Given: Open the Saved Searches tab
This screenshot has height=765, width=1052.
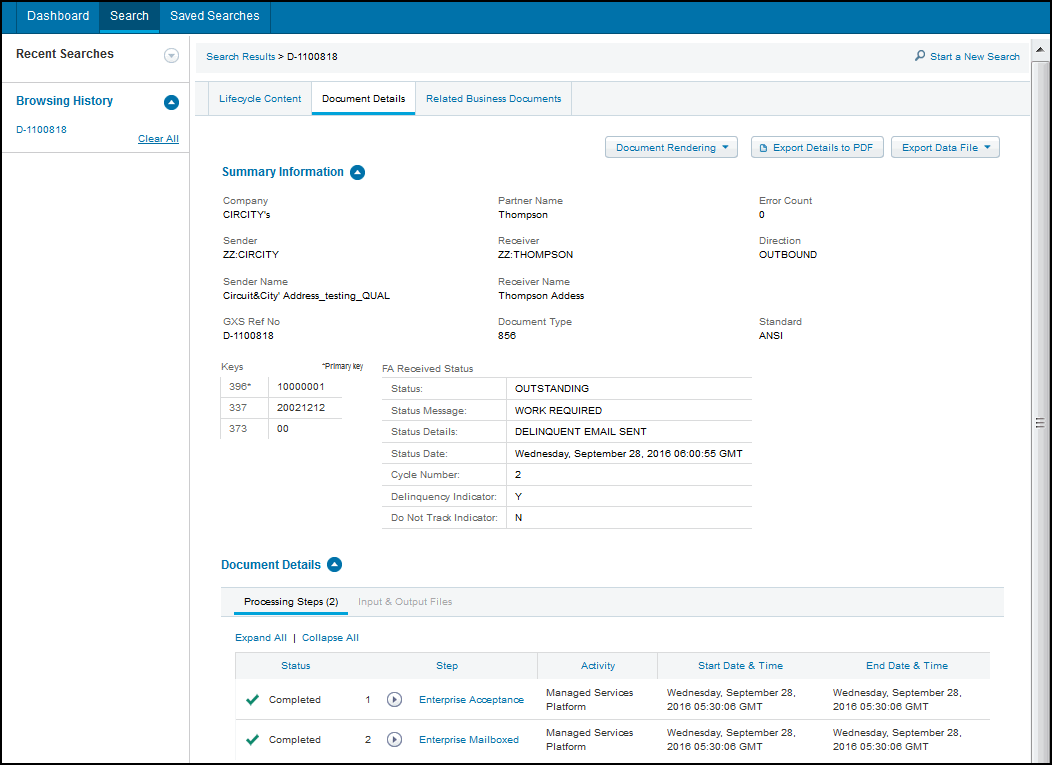Looking at the screenshot, I should 215,16.
